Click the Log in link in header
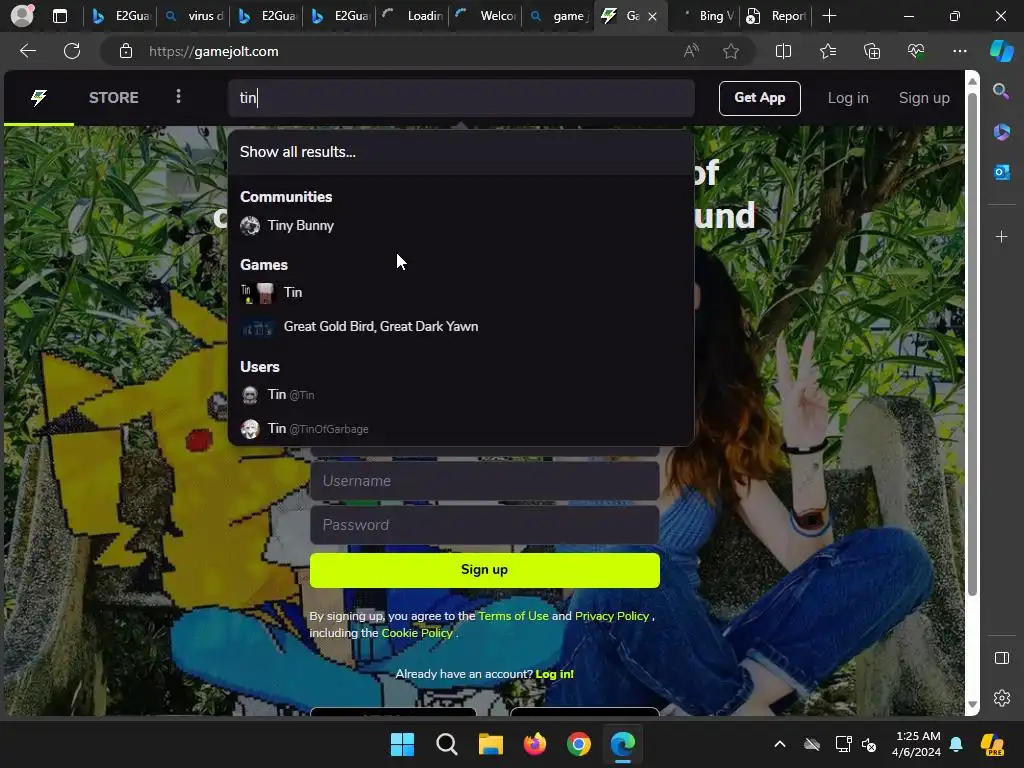 [848, 98]
